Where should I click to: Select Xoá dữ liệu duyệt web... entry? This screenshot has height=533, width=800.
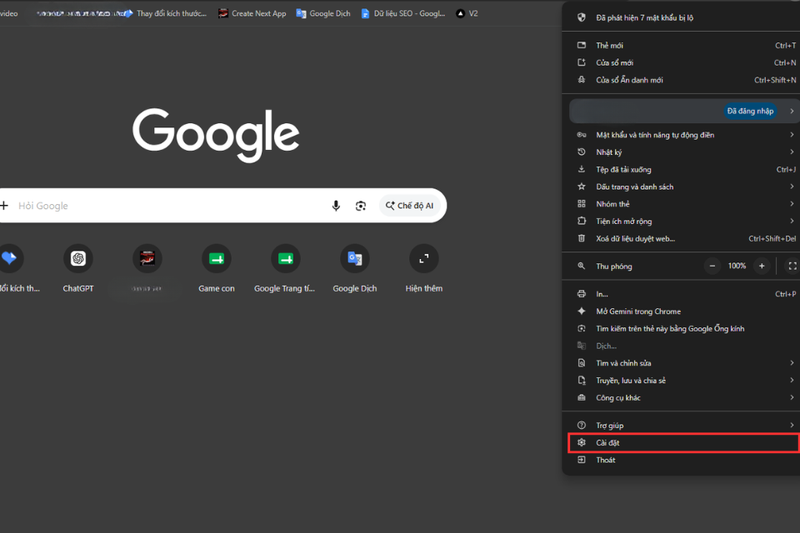[x=683, y=238]
